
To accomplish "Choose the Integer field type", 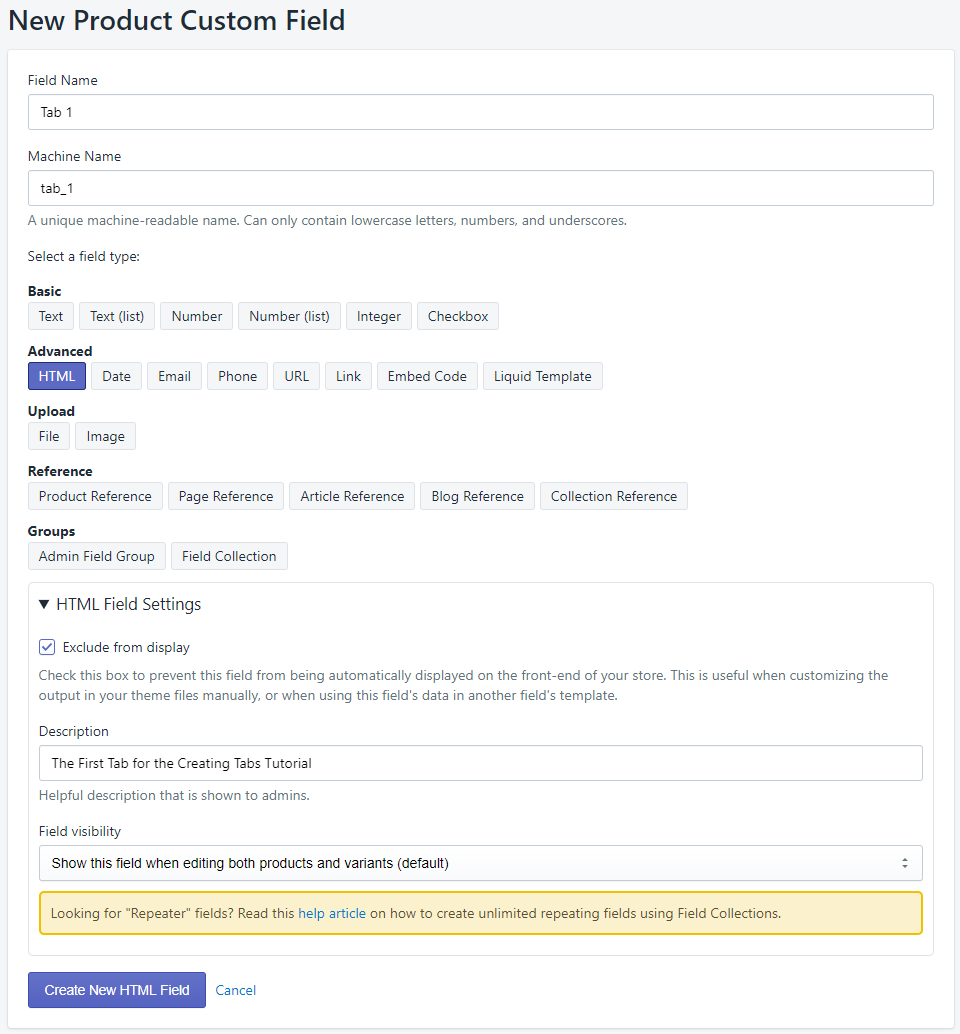I will pos(378,316).
